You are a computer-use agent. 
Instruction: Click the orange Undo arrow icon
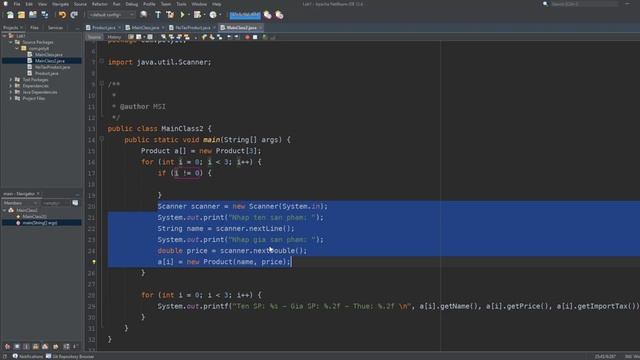point(62,15)
